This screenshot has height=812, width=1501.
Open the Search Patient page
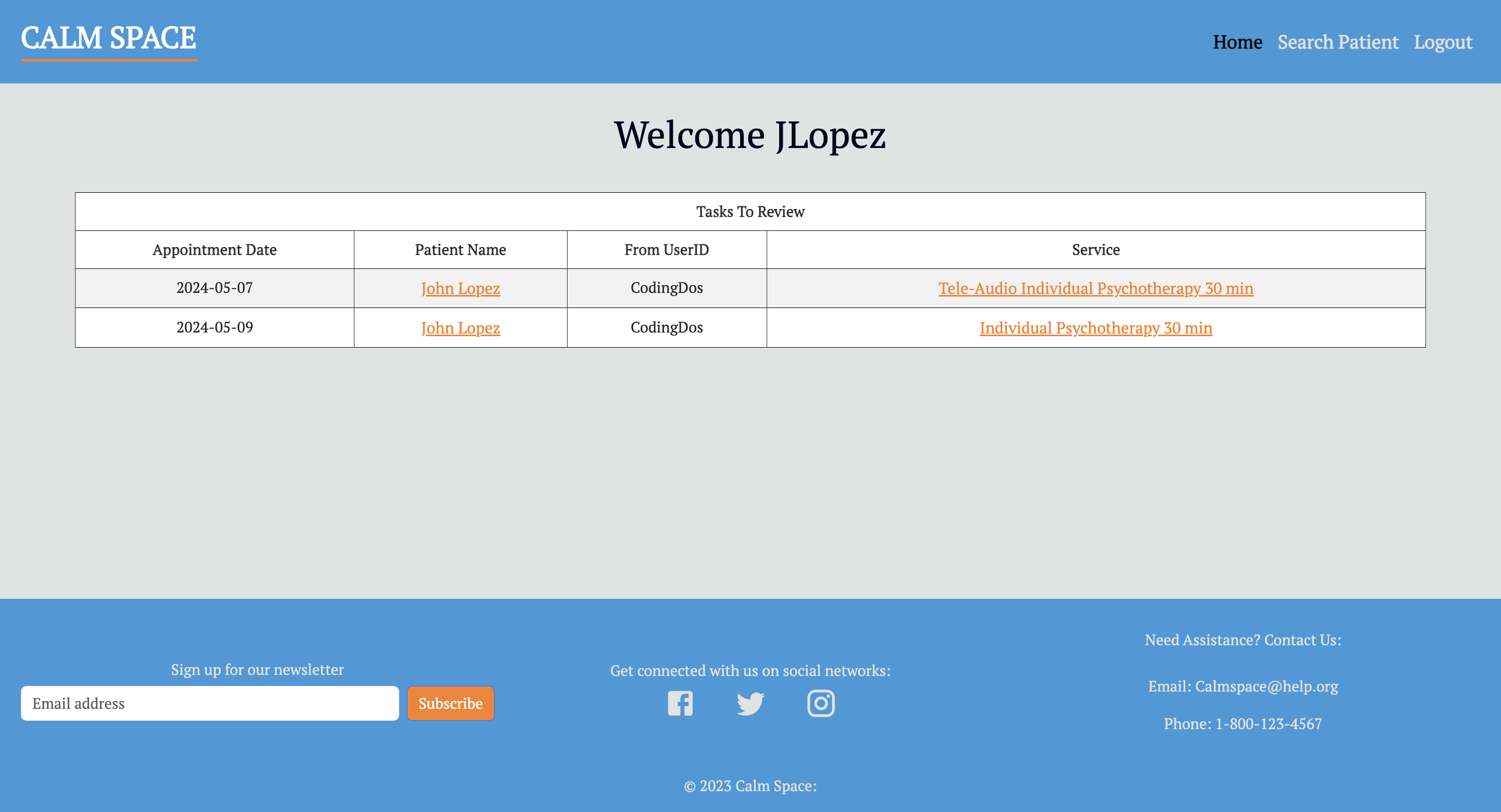click(x=1338, y=42)
